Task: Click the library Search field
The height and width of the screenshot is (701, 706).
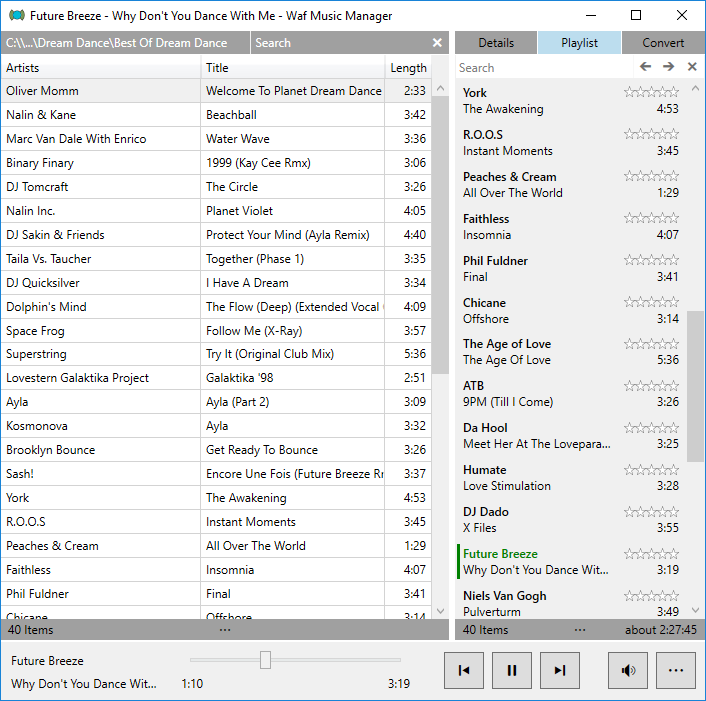Action: [x=339, y=43]
